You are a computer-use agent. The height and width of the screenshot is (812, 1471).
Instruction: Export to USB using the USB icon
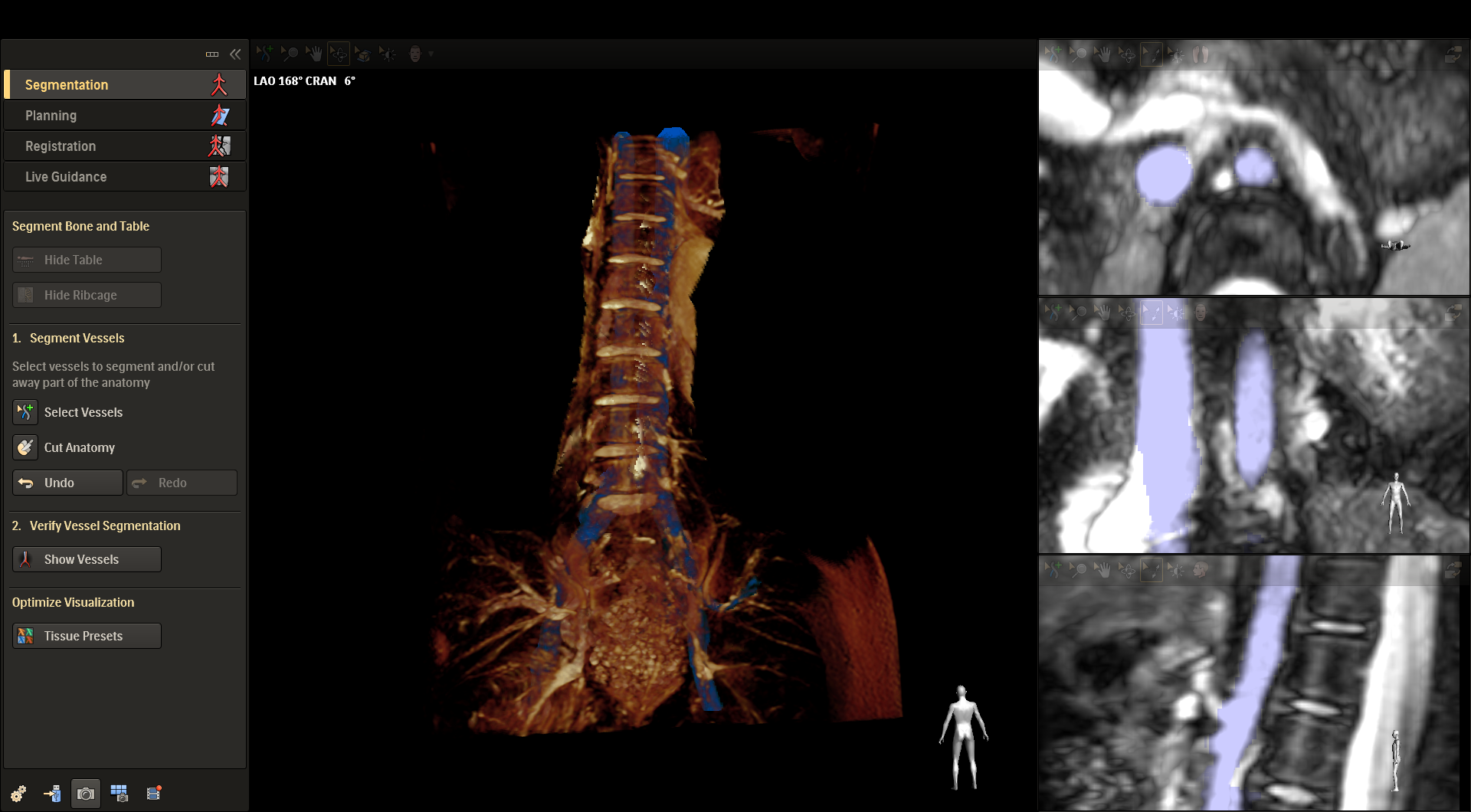[52, 794]
